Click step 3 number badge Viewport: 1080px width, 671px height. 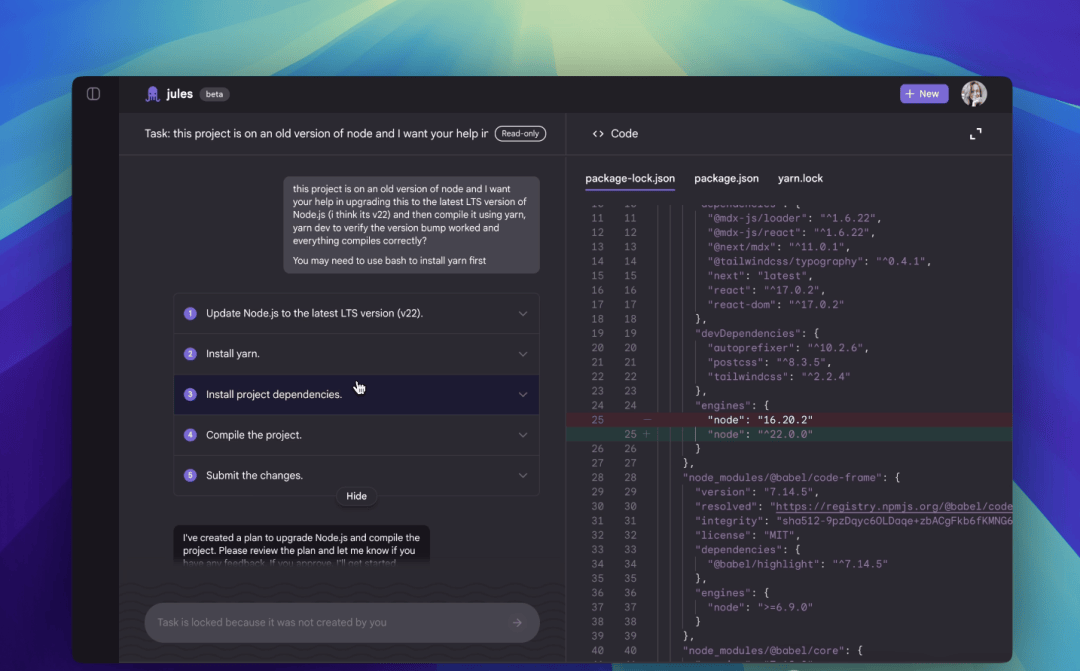[190, 395]
